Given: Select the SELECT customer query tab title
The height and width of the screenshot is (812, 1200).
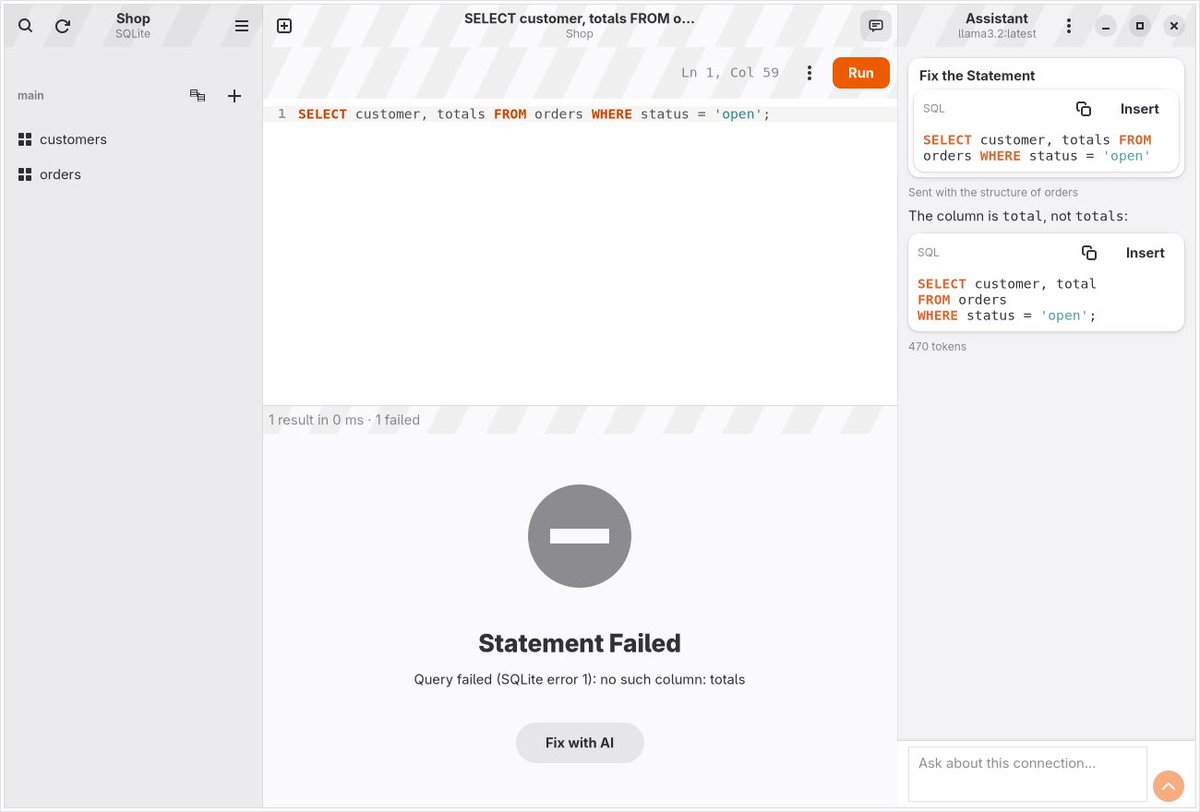Looking at the screenshot, I should [579, 18].
